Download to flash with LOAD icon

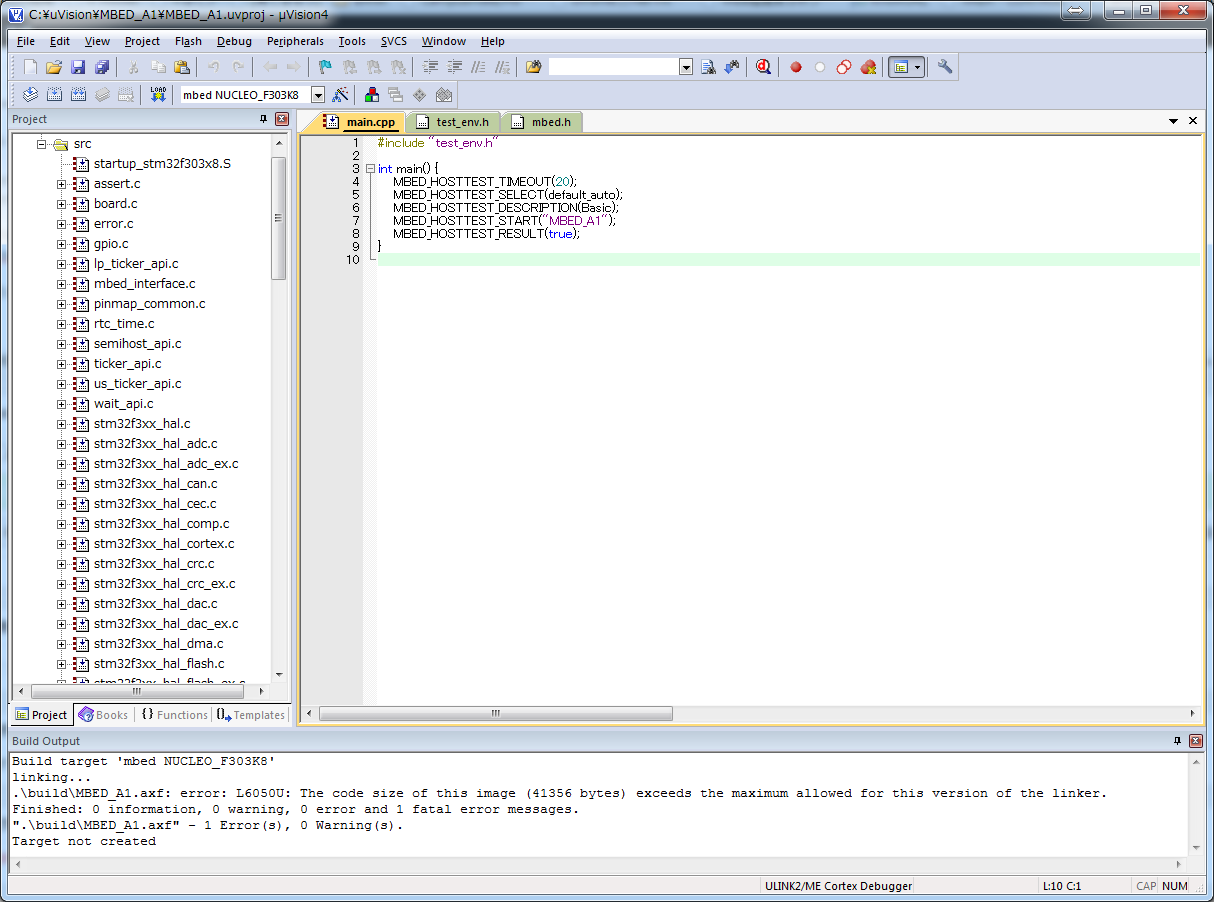[x=158, y=94]
